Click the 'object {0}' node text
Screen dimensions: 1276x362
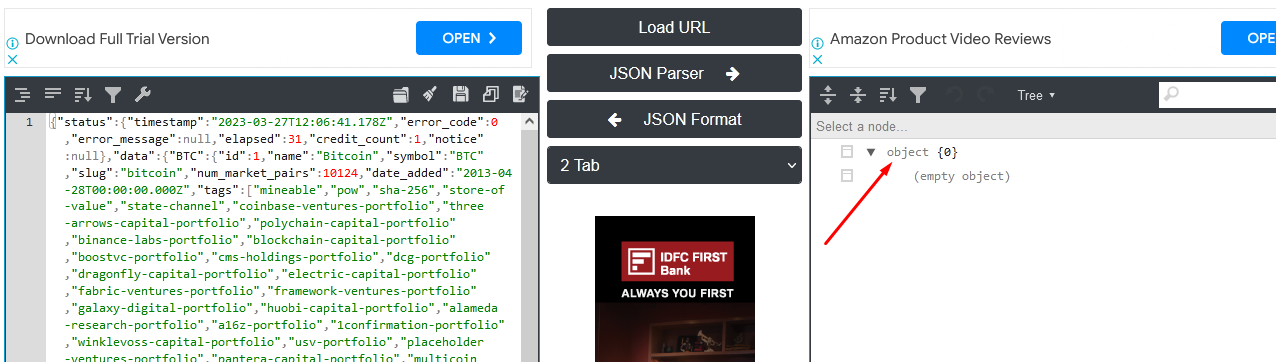point(922,152)
